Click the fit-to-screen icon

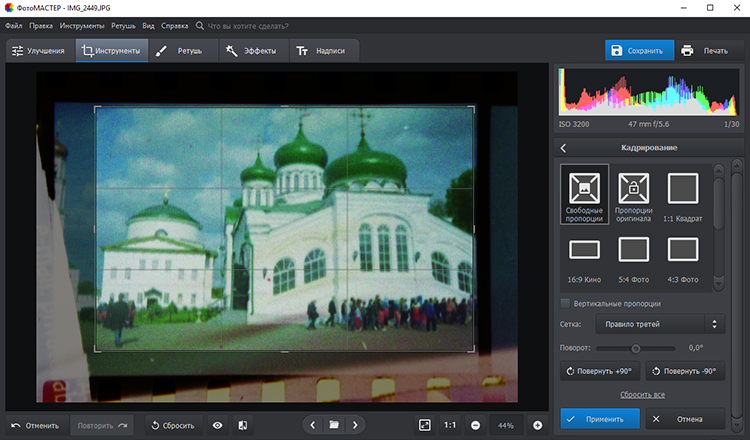click(x=425, y=425)
